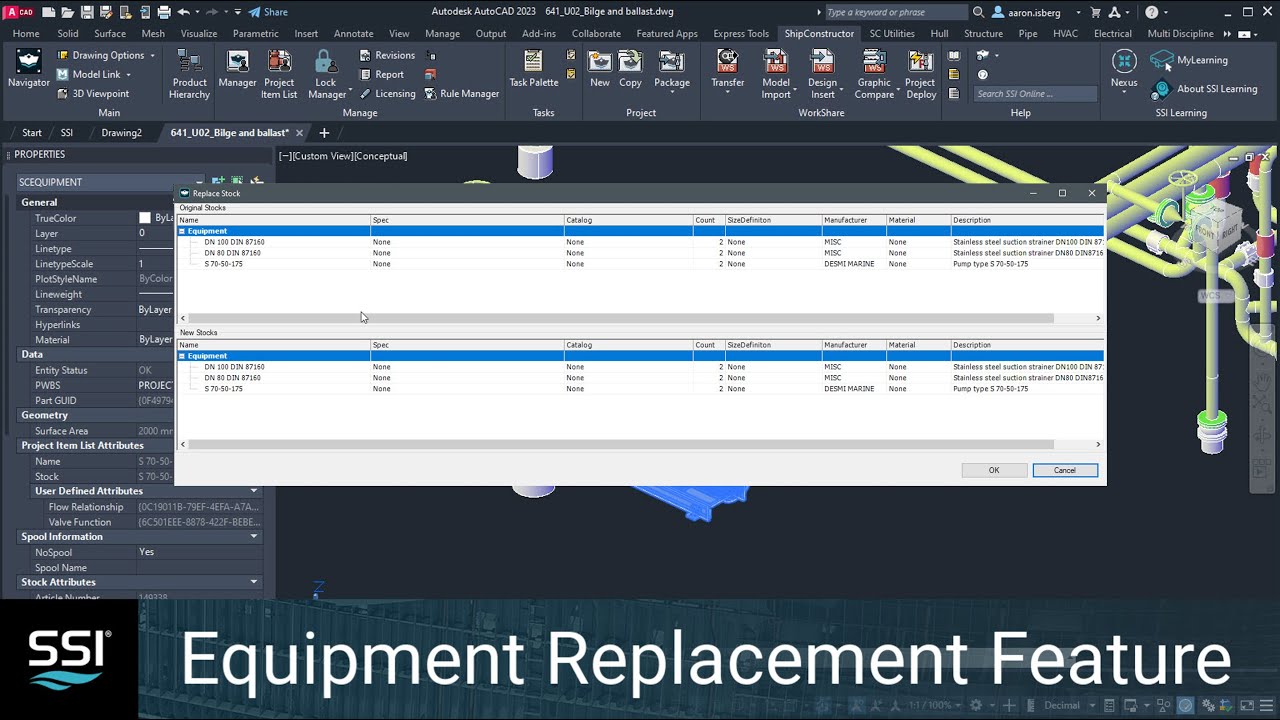This screenshot has width=1280, height=720.
Task: Open Rule Manager
Action: (x=461, y=93)
